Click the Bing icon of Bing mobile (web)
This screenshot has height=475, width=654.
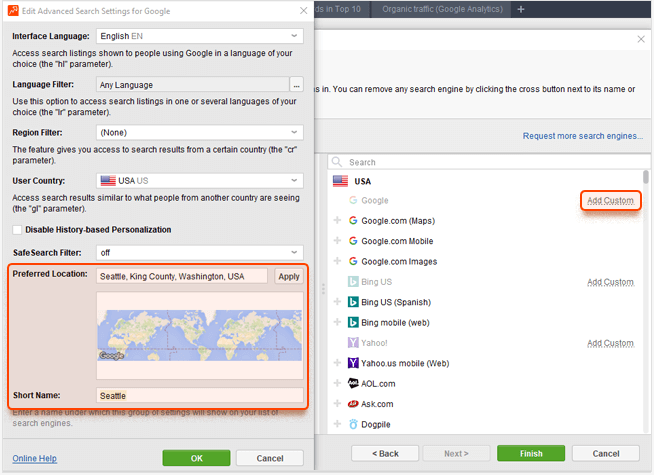pos(353,322)
